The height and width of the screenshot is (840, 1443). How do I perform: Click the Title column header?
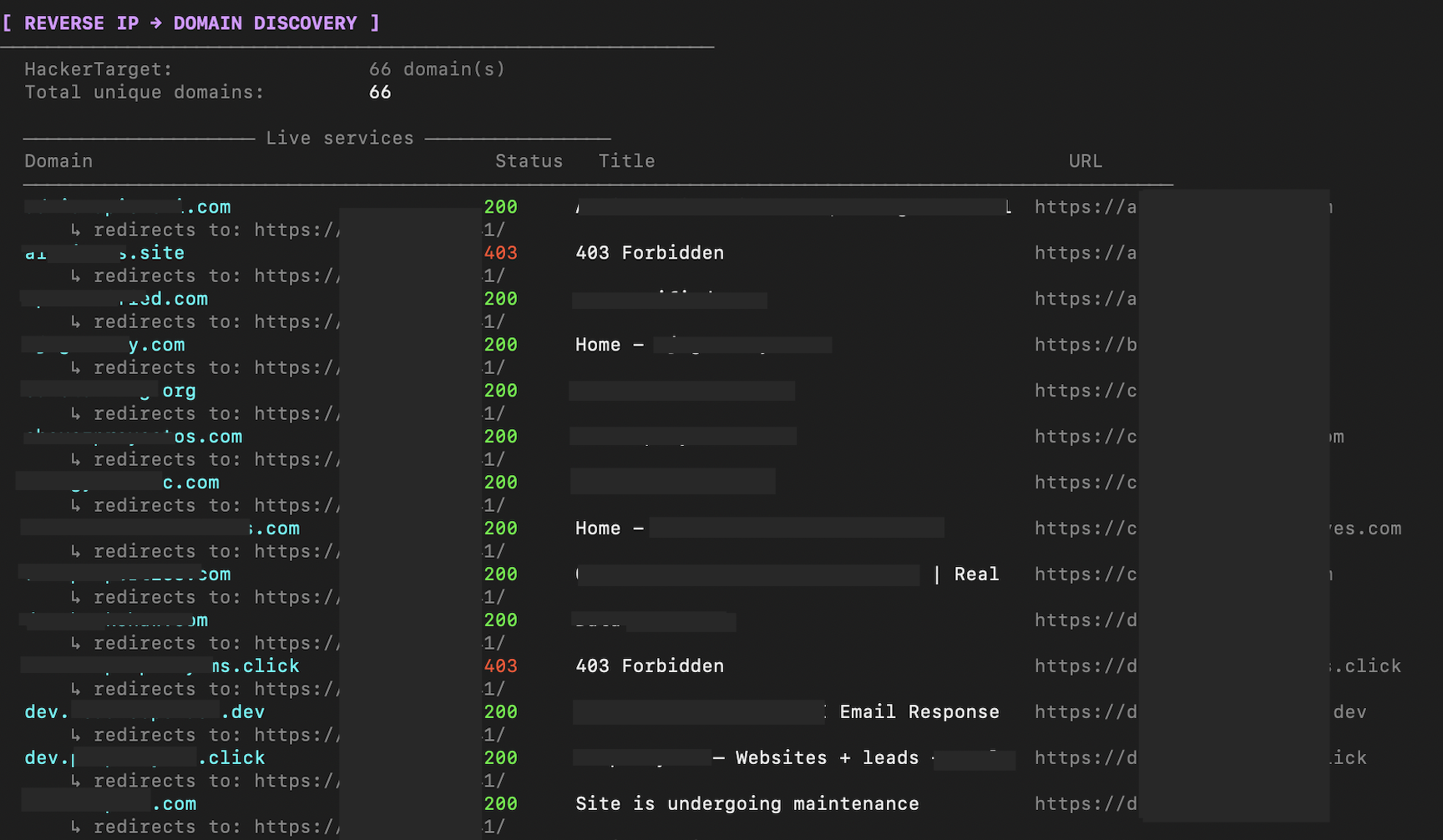click(x=626, y=161)
